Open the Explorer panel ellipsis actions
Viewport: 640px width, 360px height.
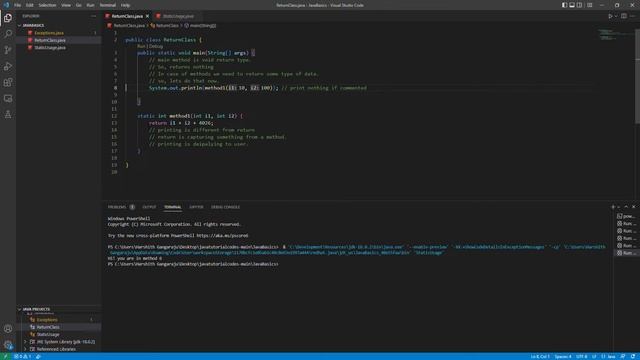(93, 16)
